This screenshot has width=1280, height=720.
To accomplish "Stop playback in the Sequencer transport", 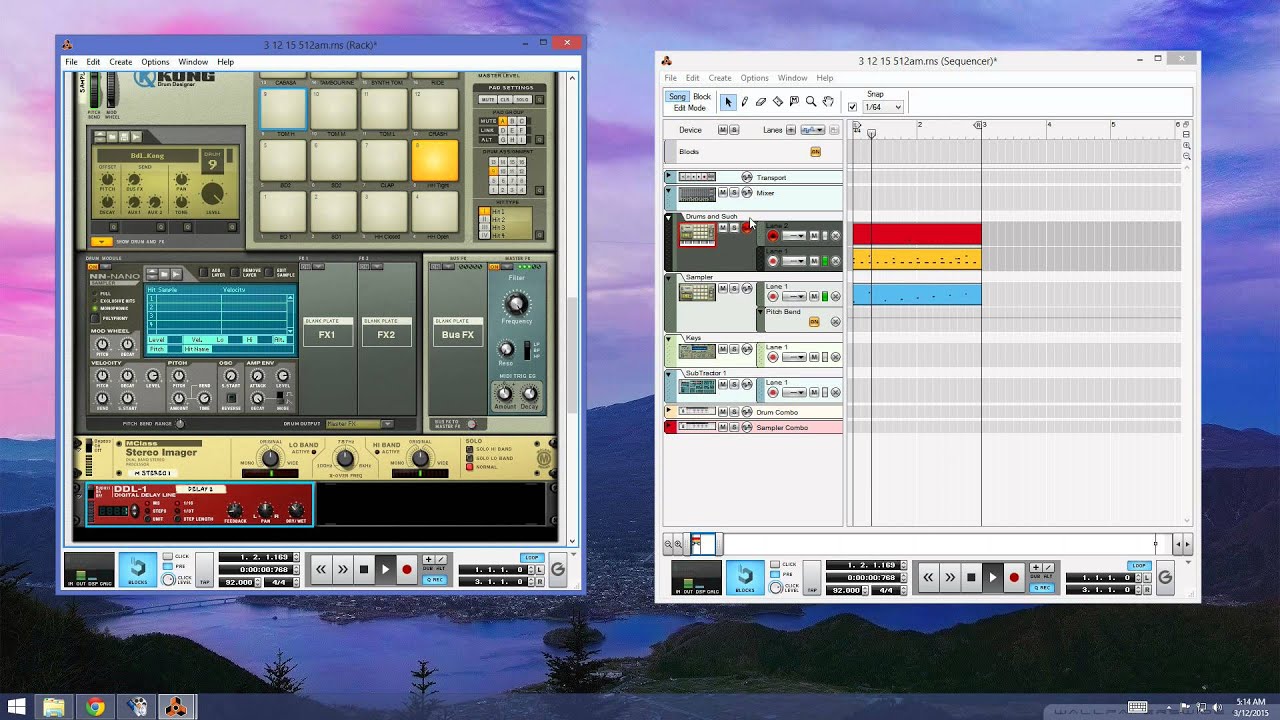I will [x=971, y=577].
